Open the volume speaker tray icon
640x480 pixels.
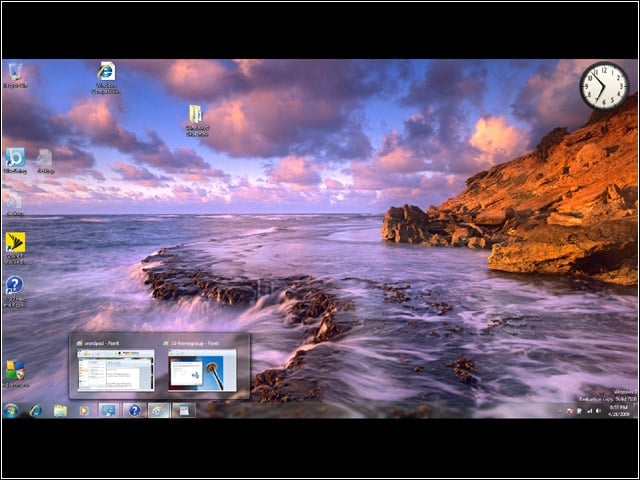point(598,411)
